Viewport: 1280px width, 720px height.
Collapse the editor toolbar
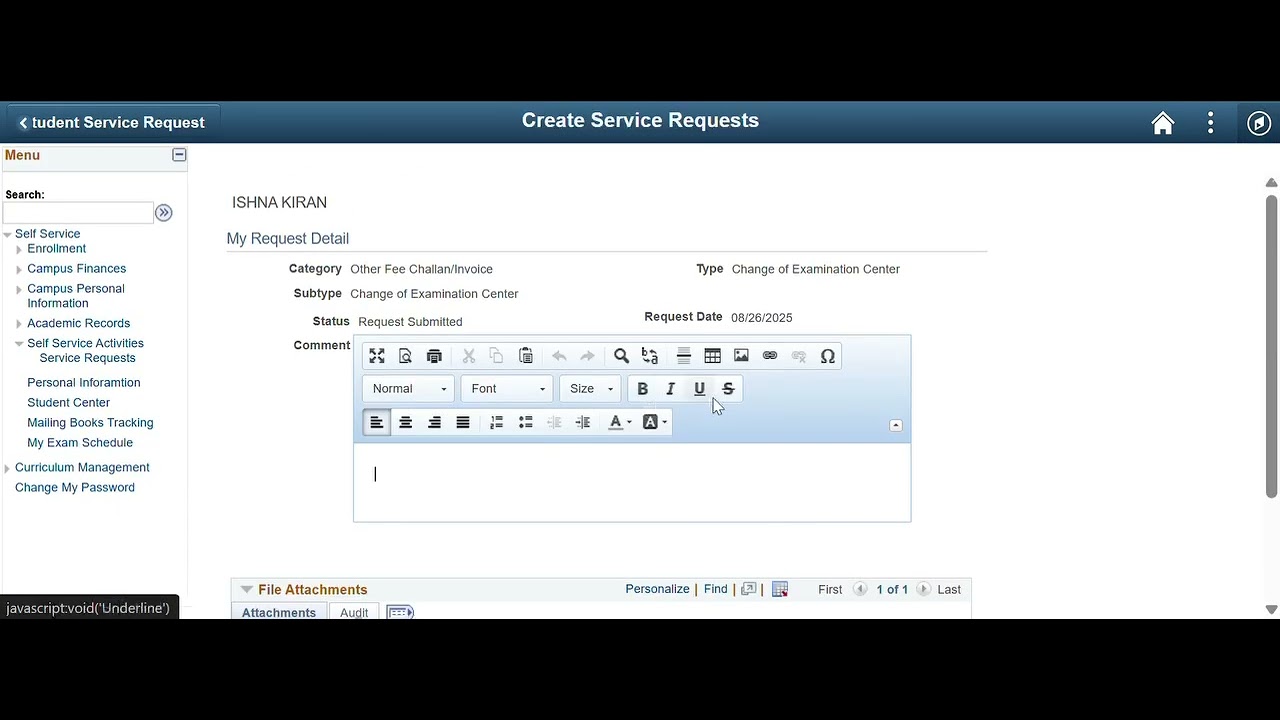click(896, 425)
